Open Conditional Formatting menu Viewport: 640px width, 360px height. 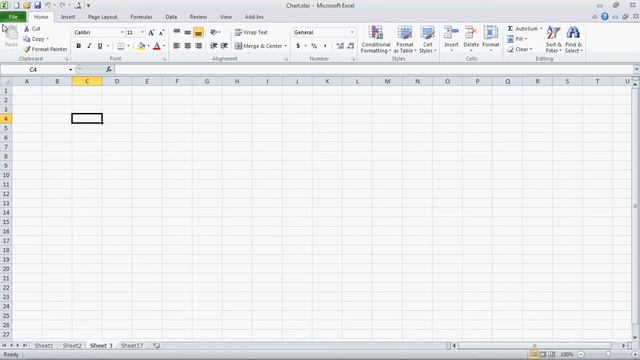(376, 39)
